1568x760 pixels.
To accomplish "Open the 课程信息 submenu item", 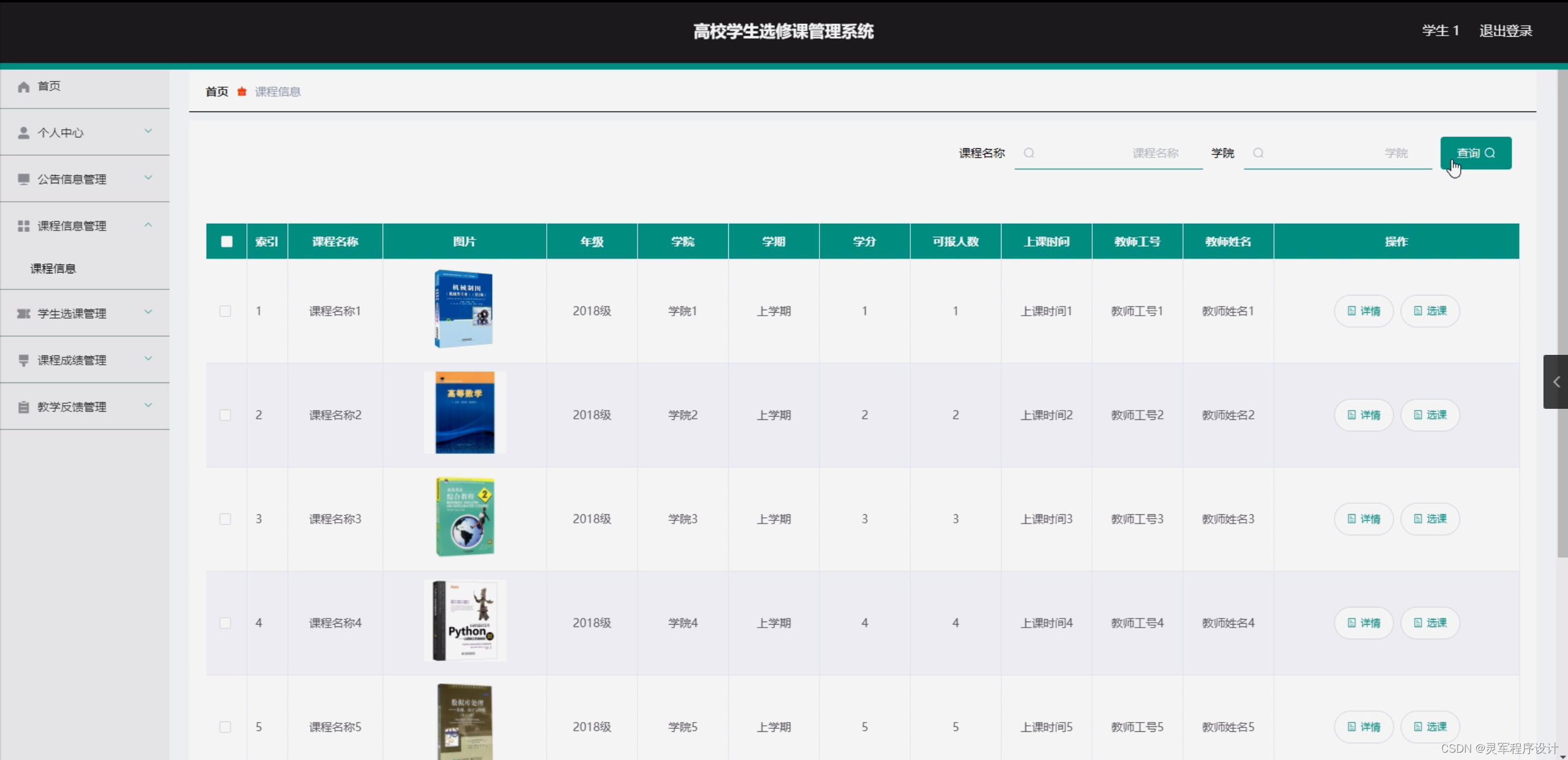I will pyautogui.click(x=53, y=268).
